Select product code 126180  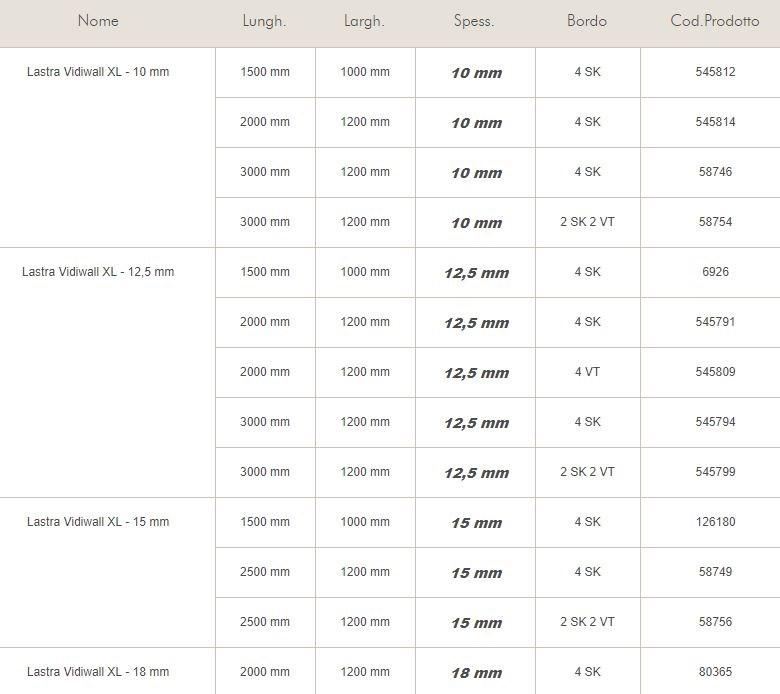pos(715,522)
